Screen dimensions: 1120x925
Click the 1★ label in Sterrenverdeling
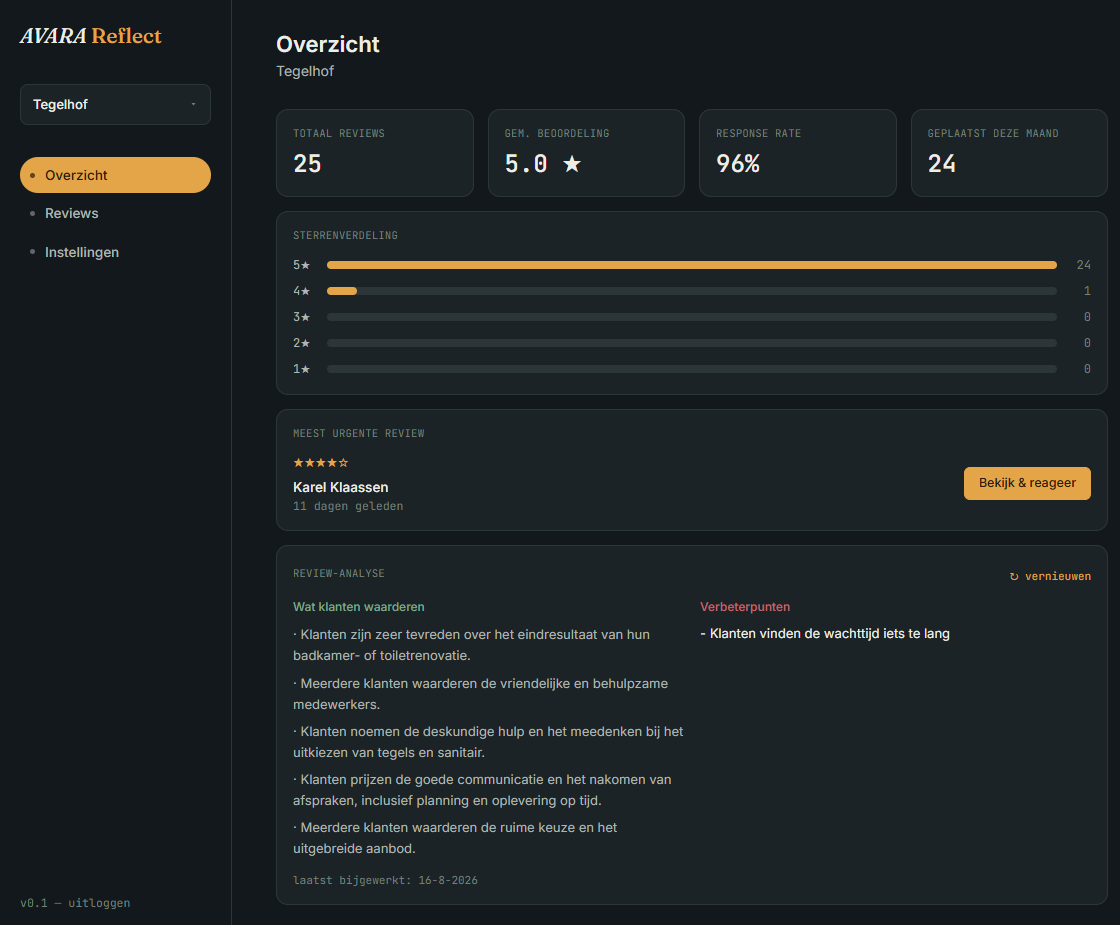pos(301,369)
